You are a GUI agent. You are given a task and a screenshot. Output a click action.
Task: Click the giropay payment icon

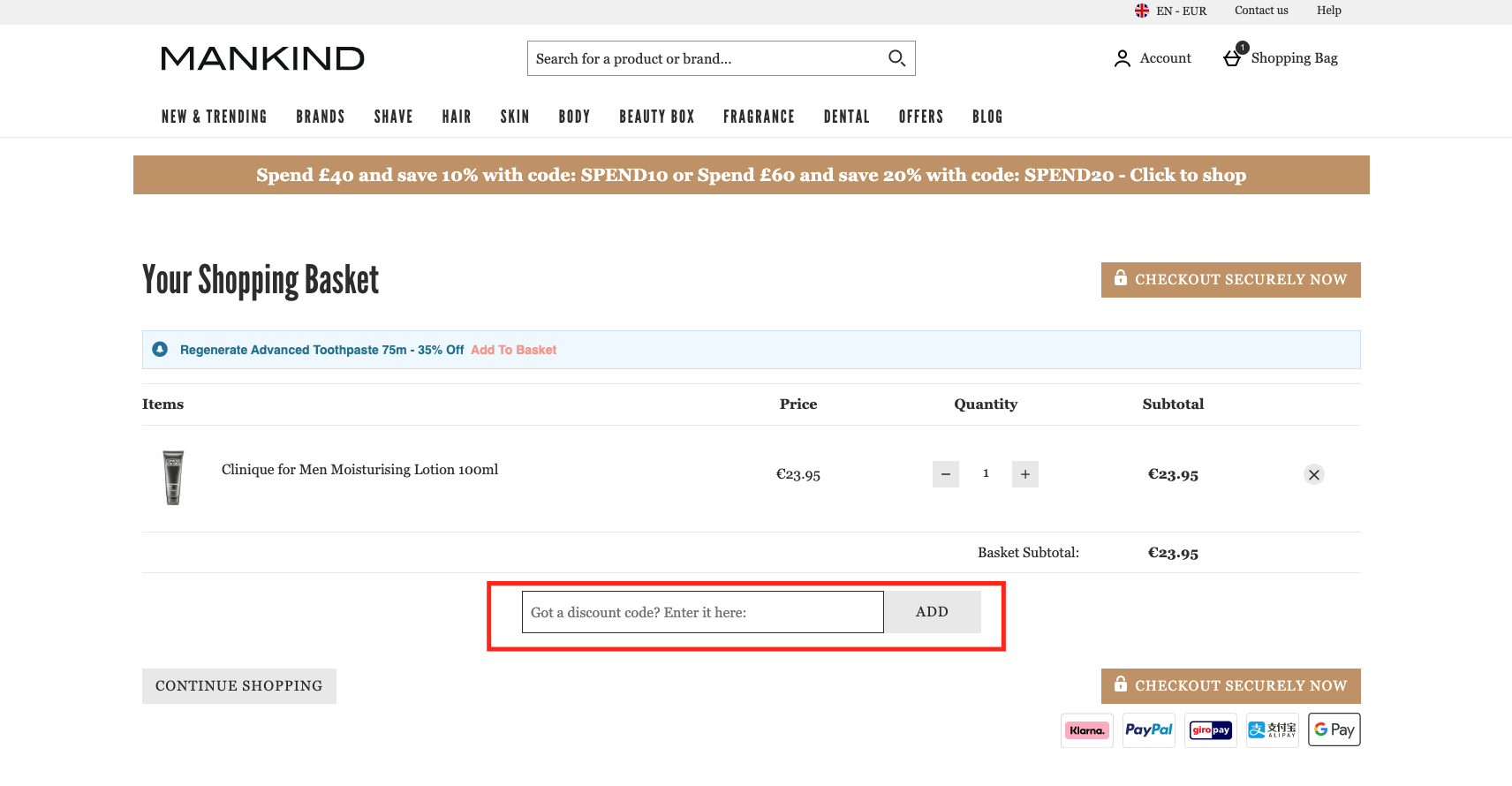tap(1211, 730)
